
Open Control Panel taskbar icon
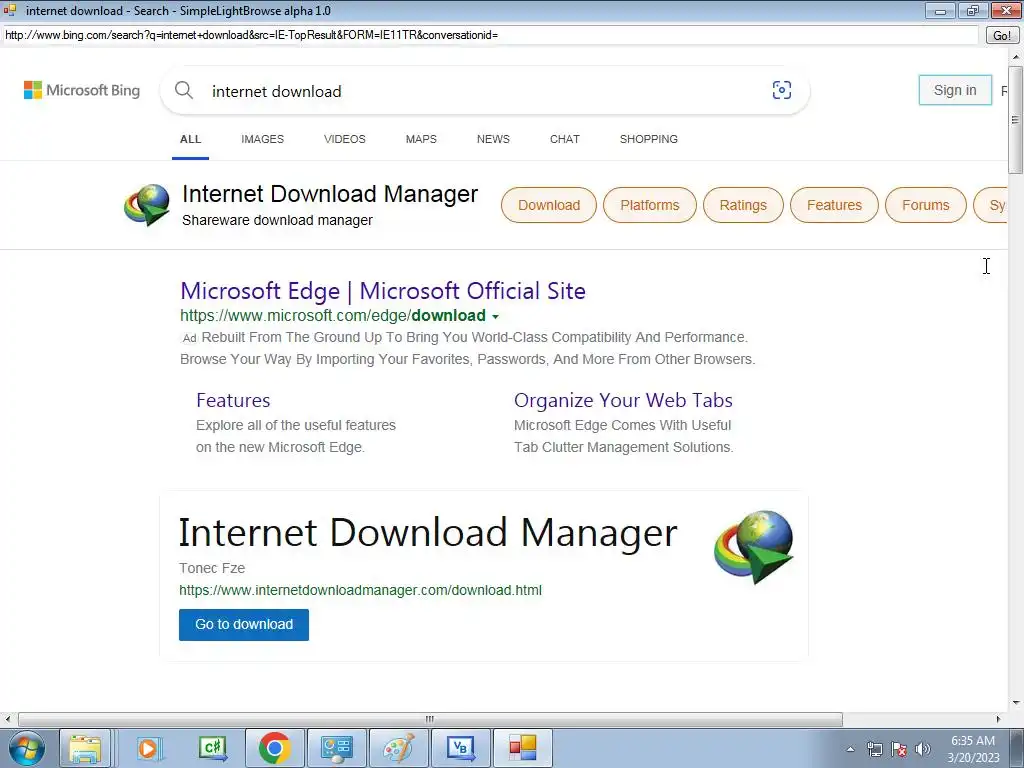pos(337,748)
